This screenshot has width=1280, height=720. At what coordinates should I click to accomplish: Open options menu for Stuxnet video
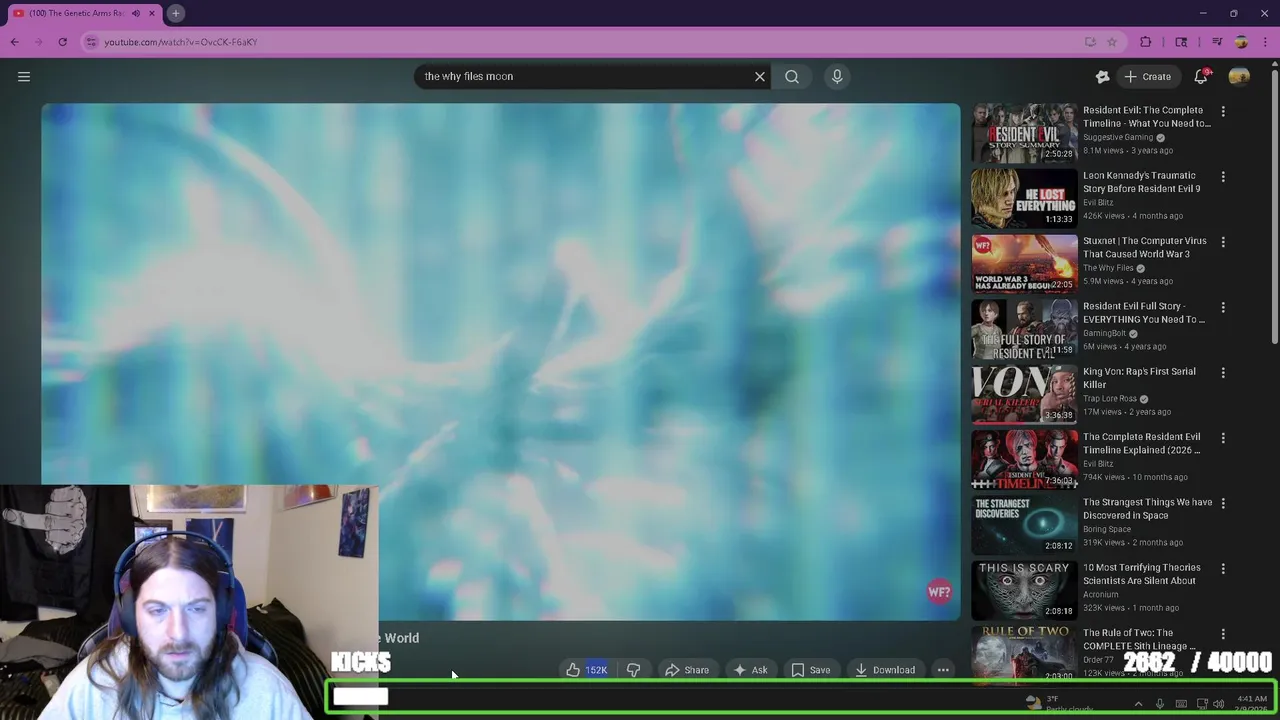coord(1222,242)
